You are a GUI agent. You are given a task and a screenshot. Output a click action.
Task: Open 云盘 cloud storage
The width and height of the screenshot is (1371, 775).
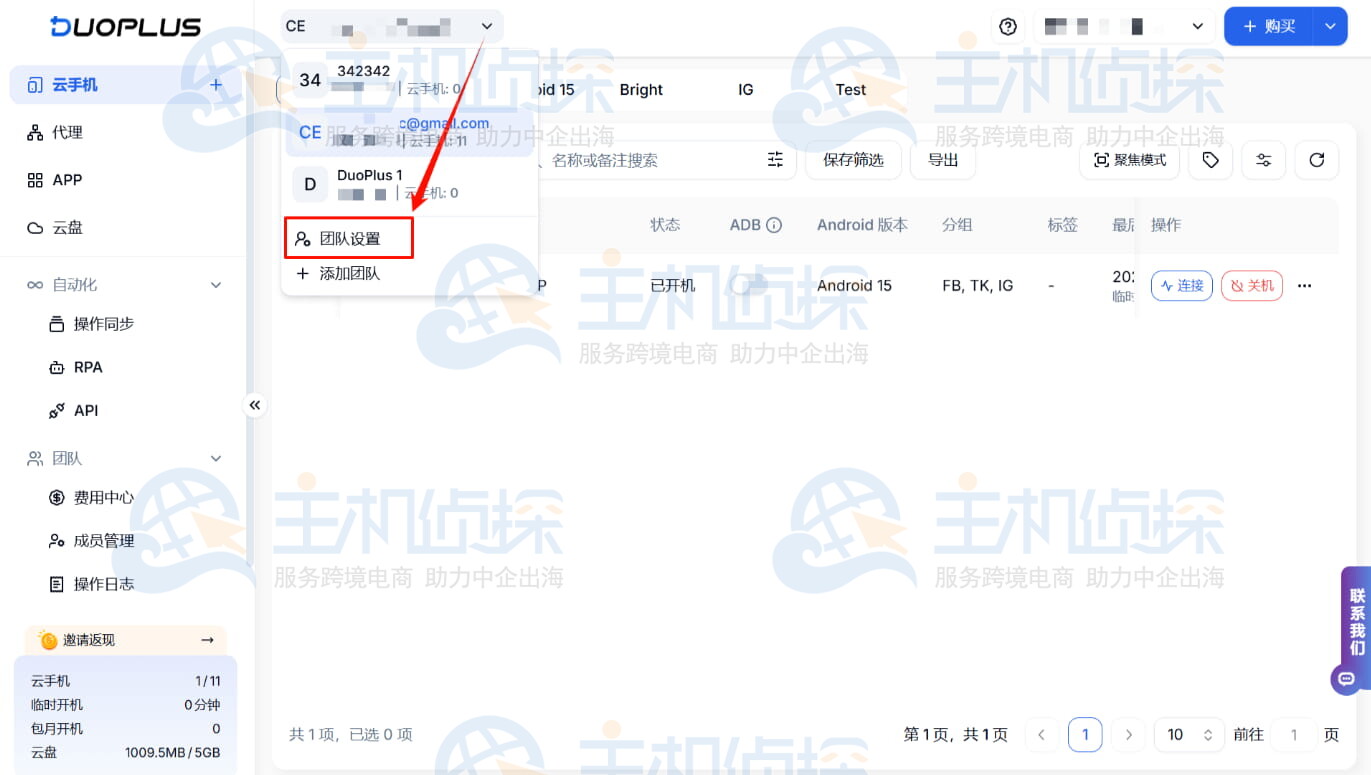click(66, 227)
